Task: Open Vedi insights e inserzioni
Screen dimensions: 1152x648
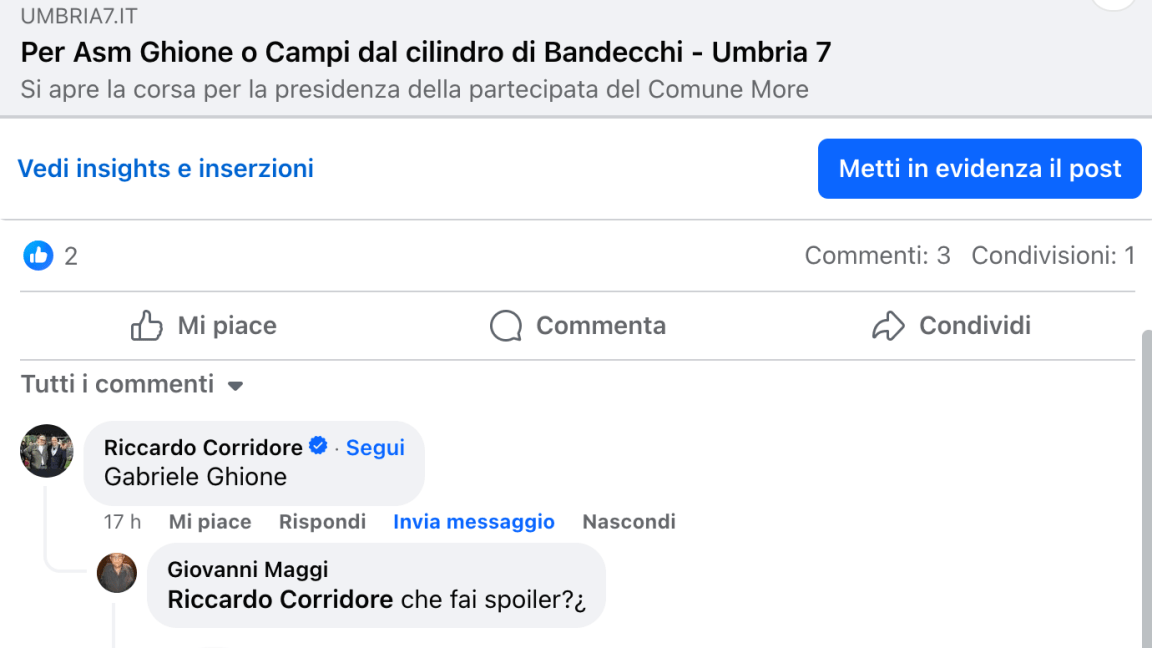Action: coord(166,169)
